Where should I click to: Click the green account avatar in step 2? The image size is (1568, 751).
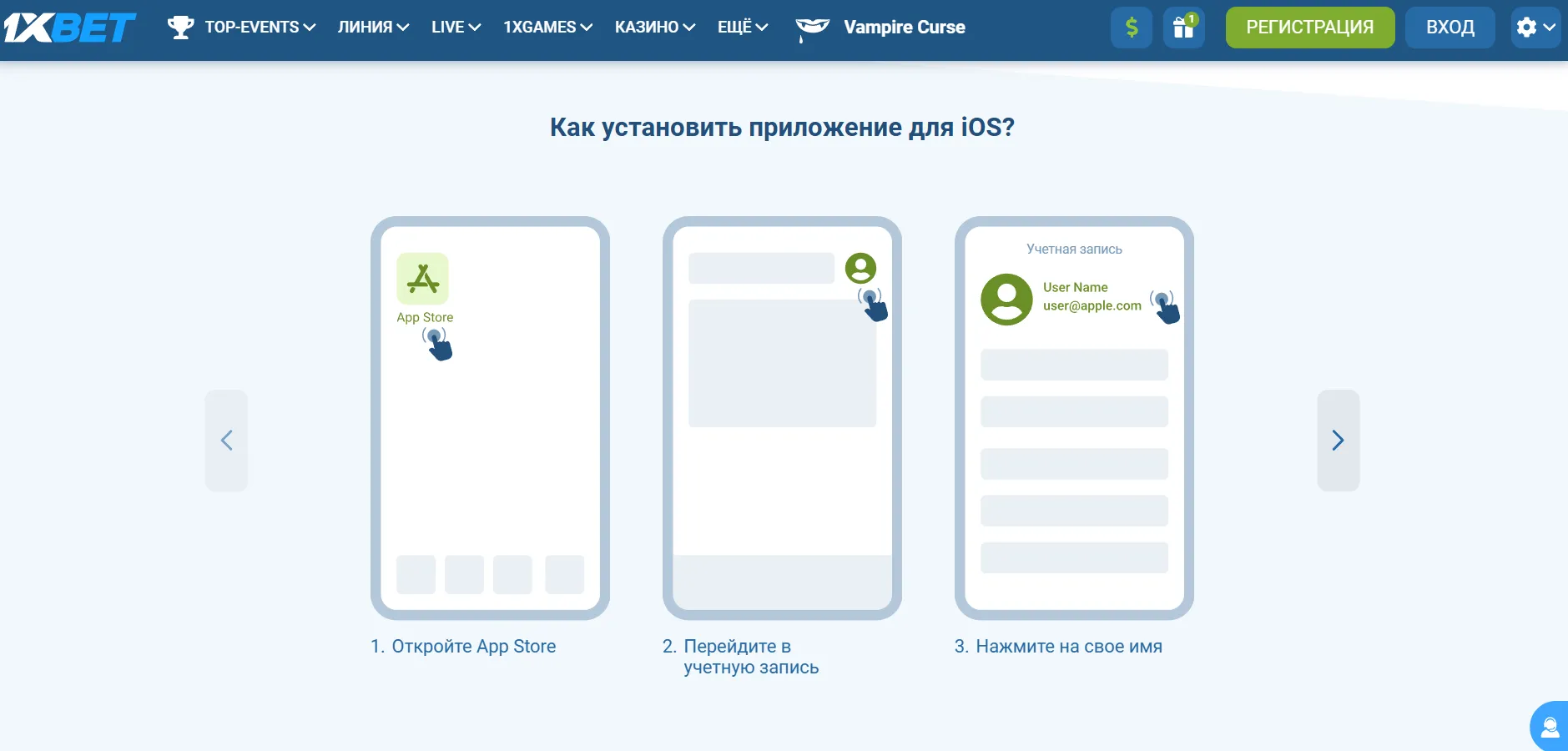(860, 269)
